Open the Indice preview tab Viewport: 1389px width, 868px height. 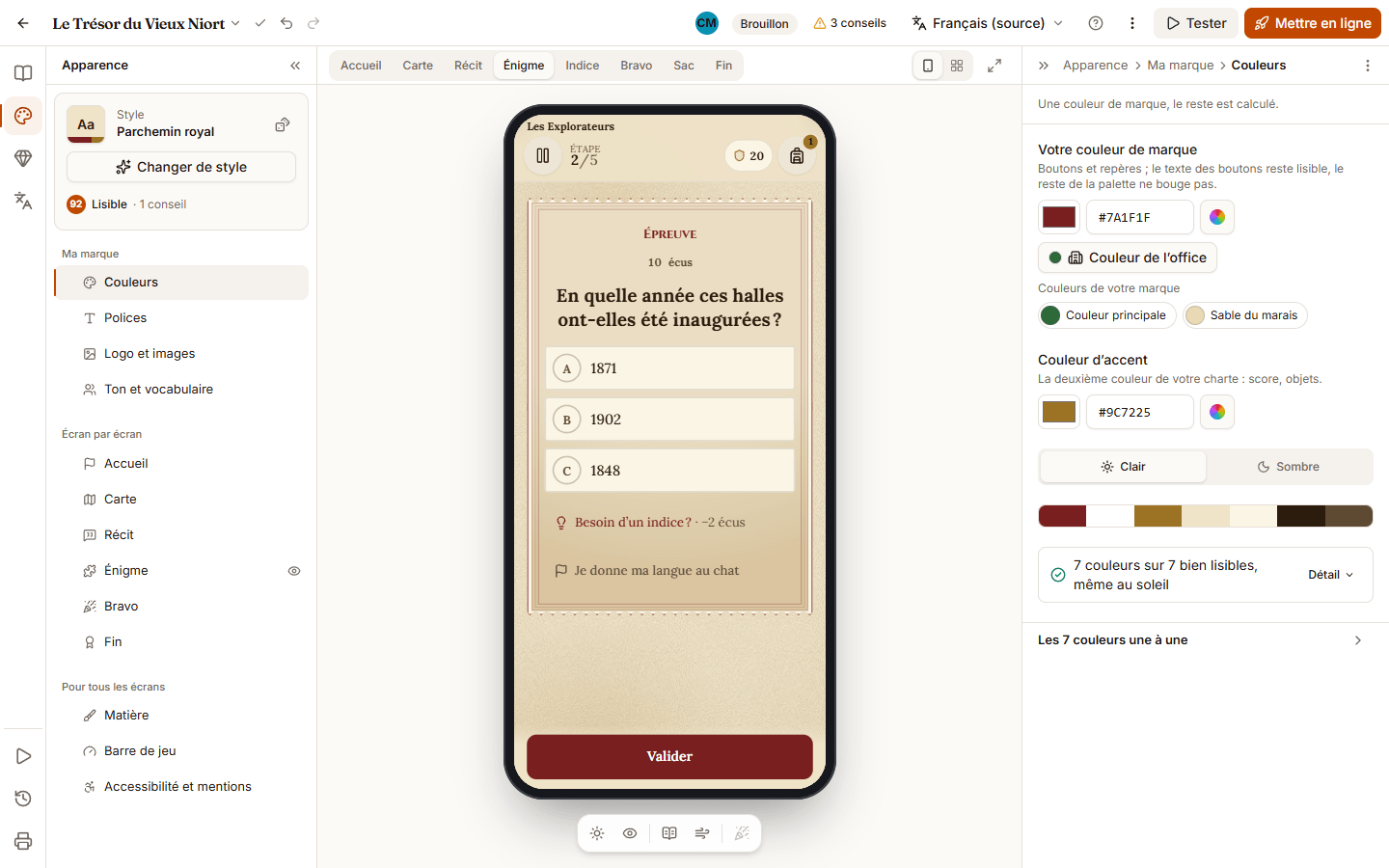(x=583, y=66)
